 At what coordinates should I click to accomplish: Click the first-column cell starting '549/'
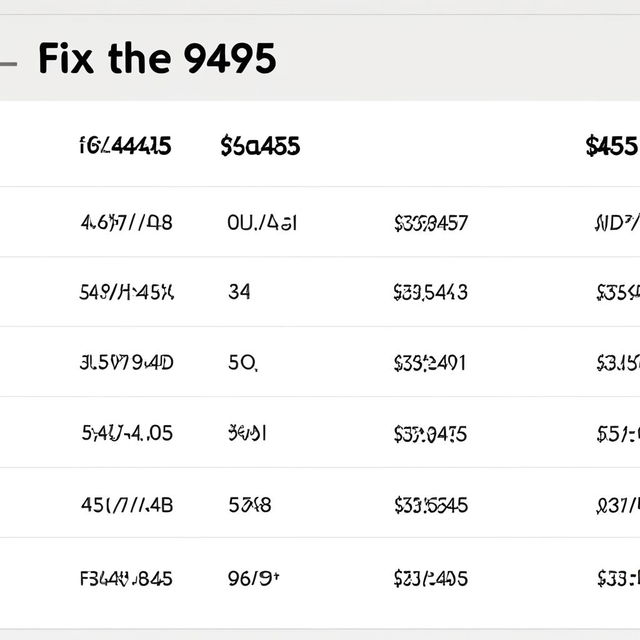pyautogui.click(x=127, y=292)
